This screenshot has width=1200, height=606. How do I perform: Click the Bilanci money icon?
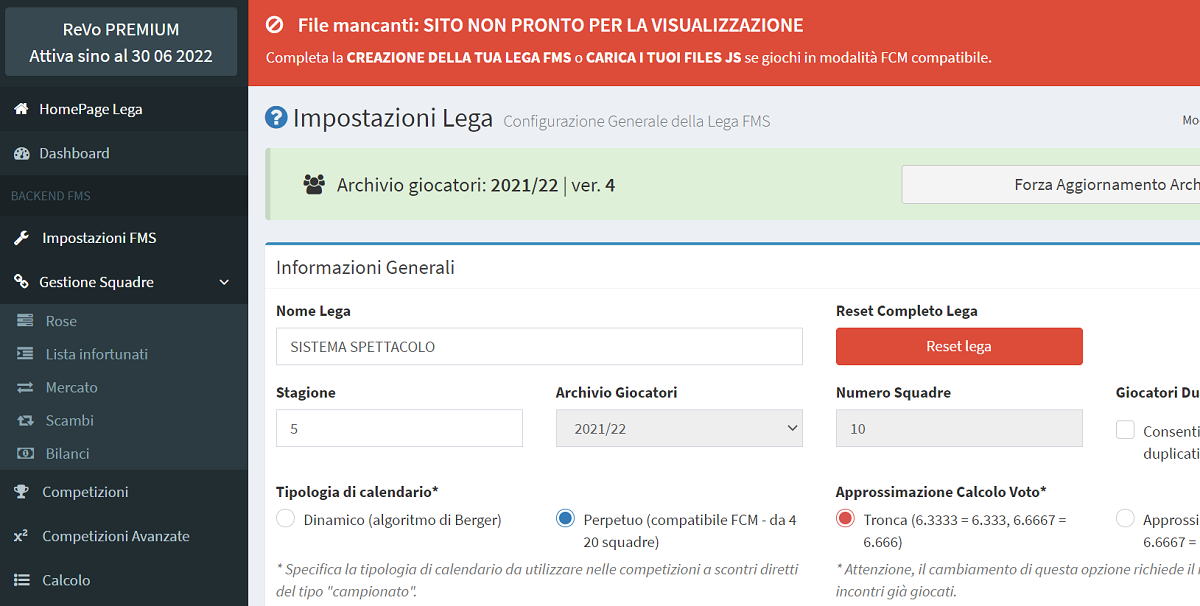click(x=26, y=453)
